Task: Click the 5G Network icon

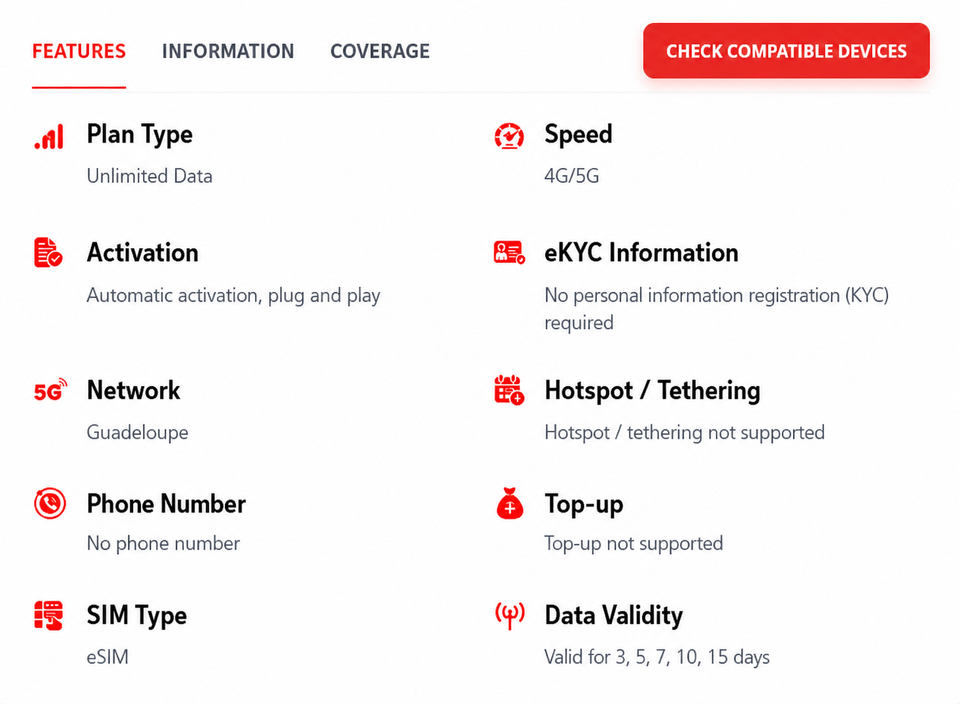Action: pyautogui.click(x=50, y=390)
